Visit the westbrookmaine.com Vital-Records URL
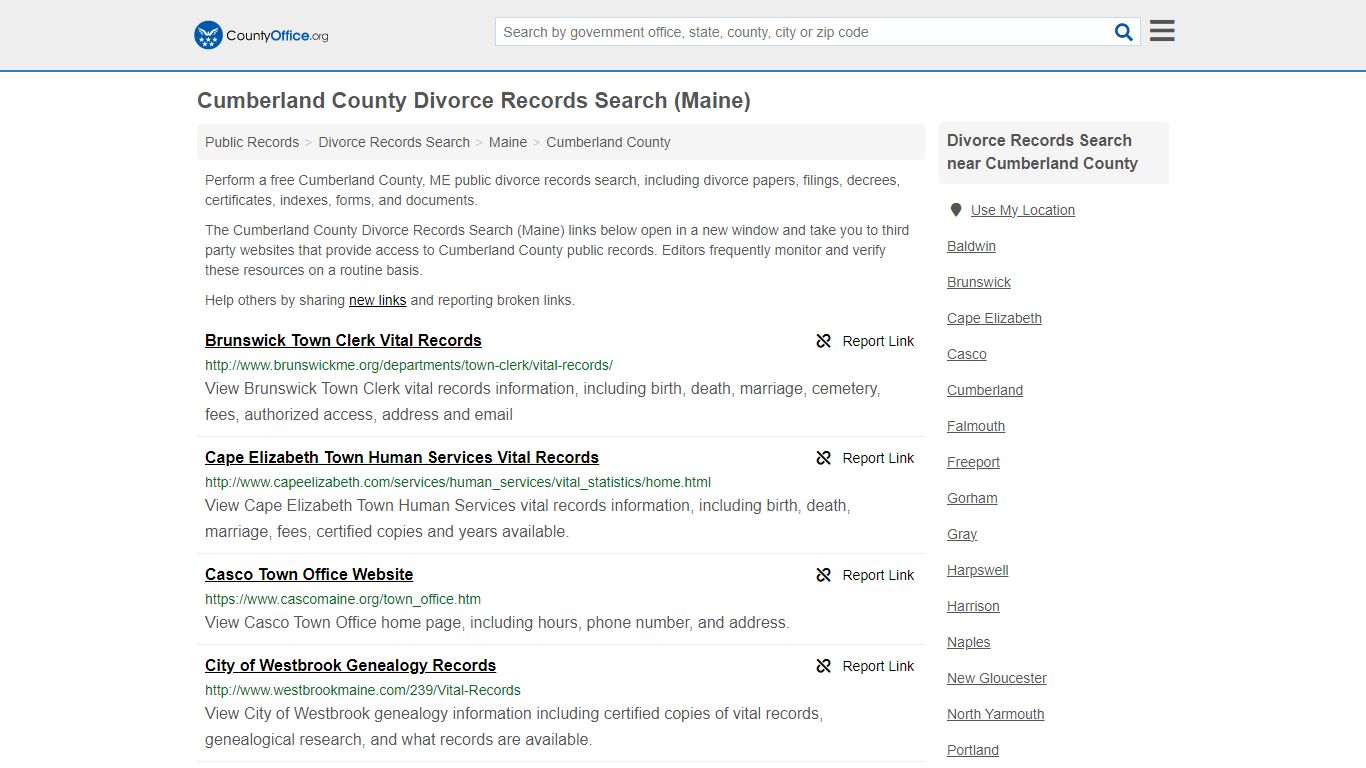 [x=363, y=690]
